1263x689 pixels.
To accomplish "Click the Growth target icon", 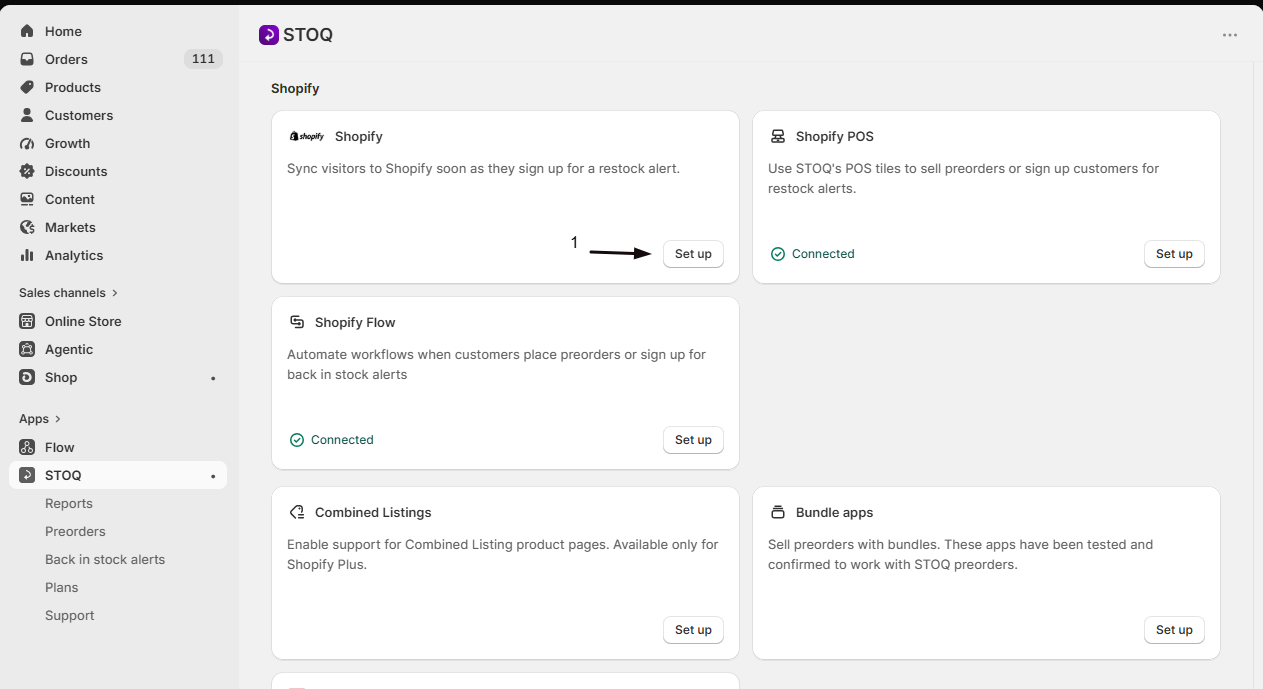I will pos(27,143).
